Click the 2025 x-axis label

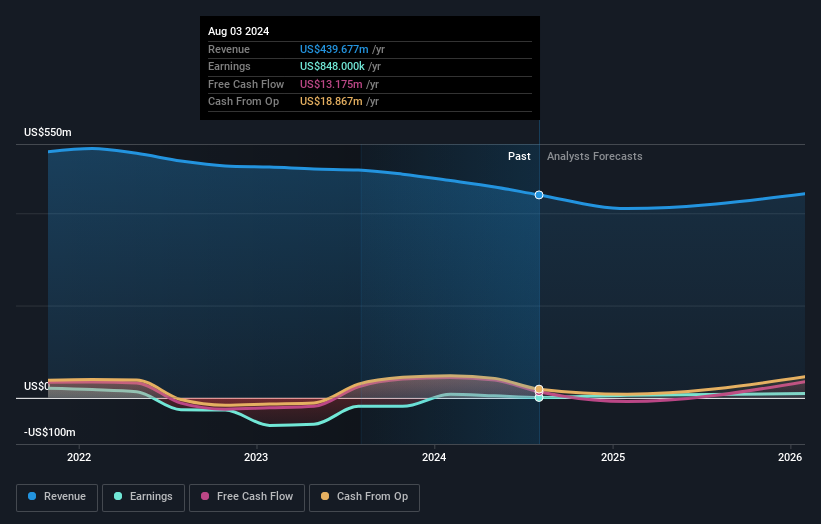613,457
